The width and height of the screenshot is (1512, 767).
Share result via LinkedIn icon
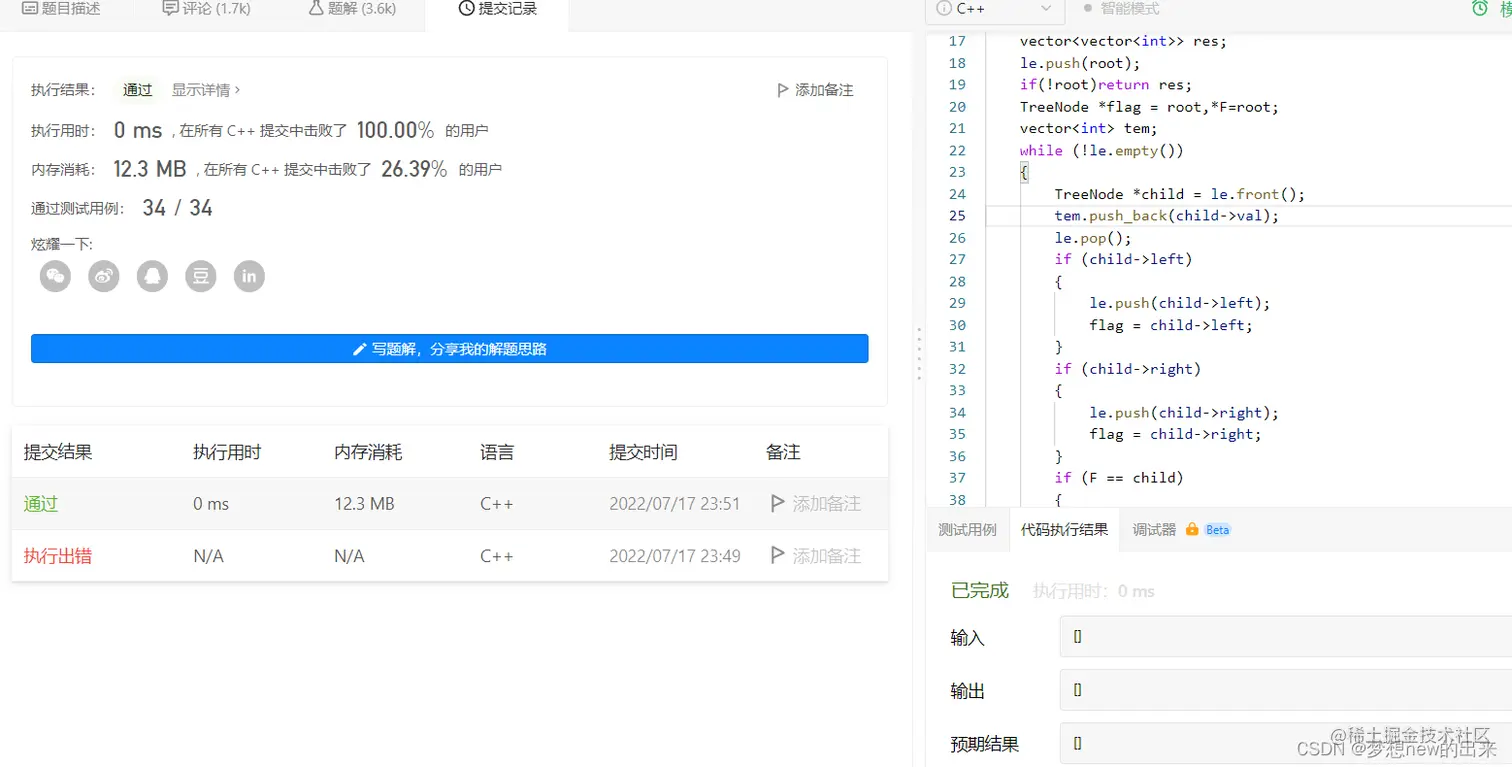click(x=249, y=276)
